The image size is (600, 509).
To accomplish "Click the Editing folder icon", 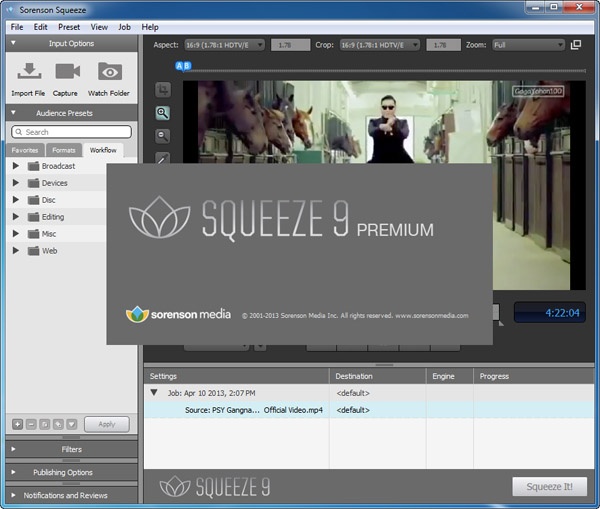I will [34, 217].
